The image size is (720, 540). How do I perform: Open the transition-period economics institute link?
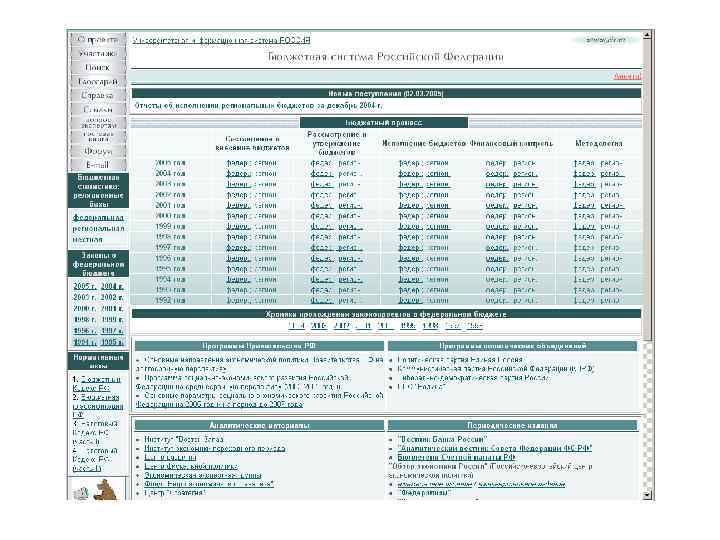214,448
